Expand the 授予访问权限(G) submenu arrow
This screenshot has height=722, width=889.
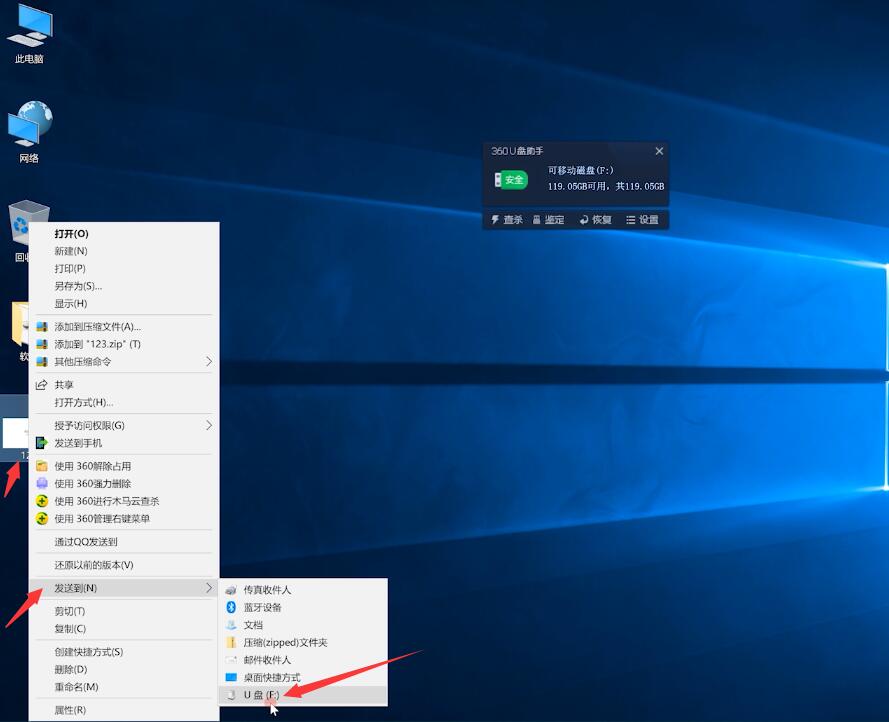209,425
